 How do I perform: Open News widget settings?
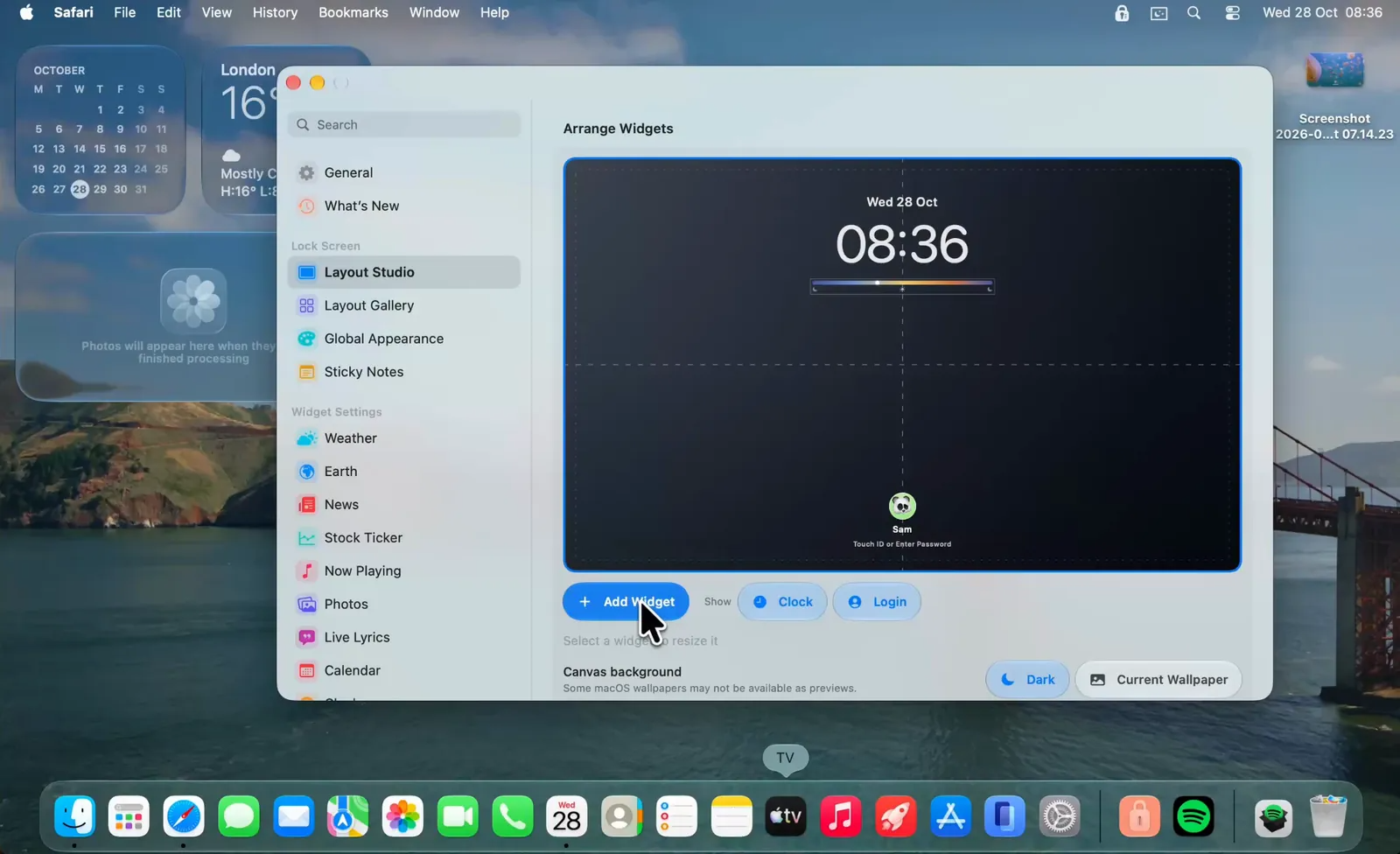point(403,505)
